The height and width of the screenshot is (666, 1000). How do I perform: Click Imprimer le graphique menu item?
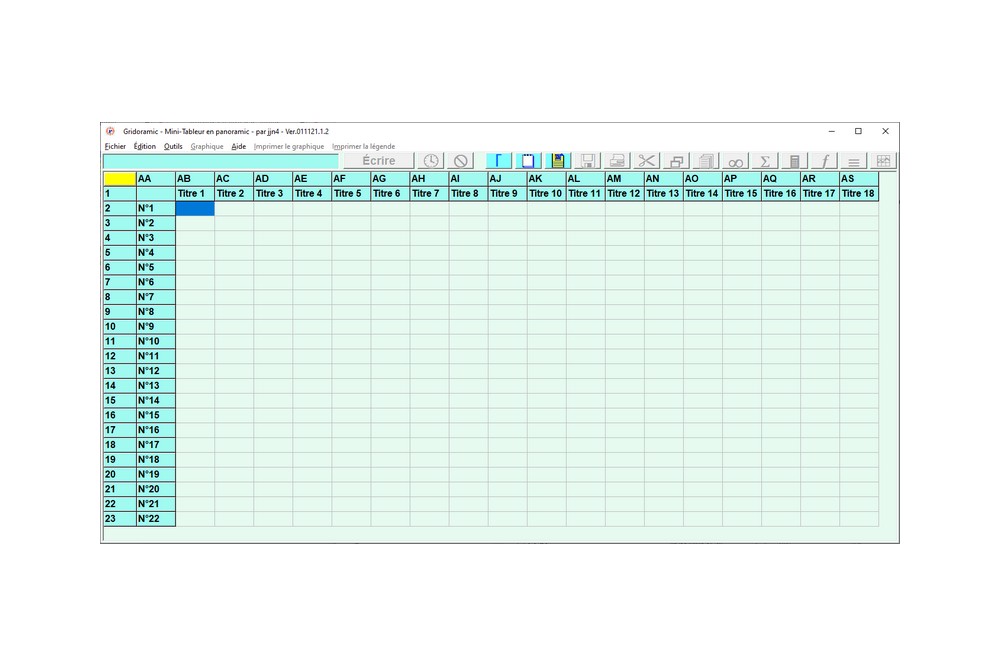tap(289, 146)
